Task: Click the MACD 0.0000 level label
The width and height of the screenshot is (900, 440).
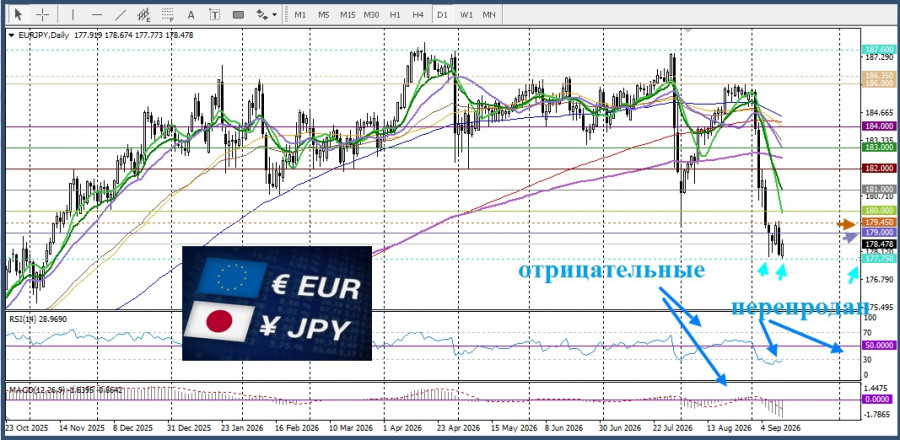Action: (x=879, y=399)
